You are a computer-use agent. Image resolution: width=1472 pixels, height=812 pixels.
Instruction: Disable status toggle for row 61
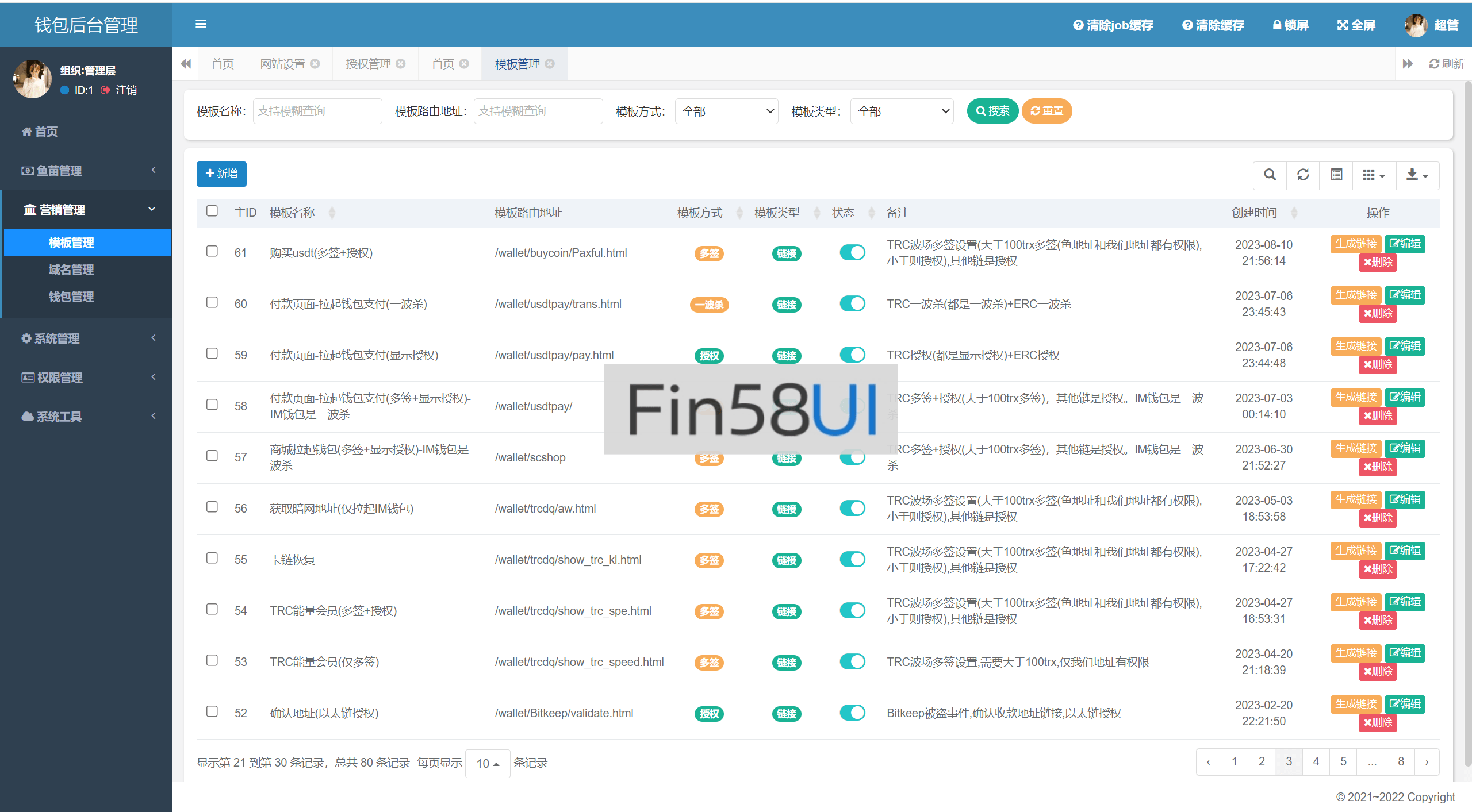pyautogui.click(x=852, y=252)
